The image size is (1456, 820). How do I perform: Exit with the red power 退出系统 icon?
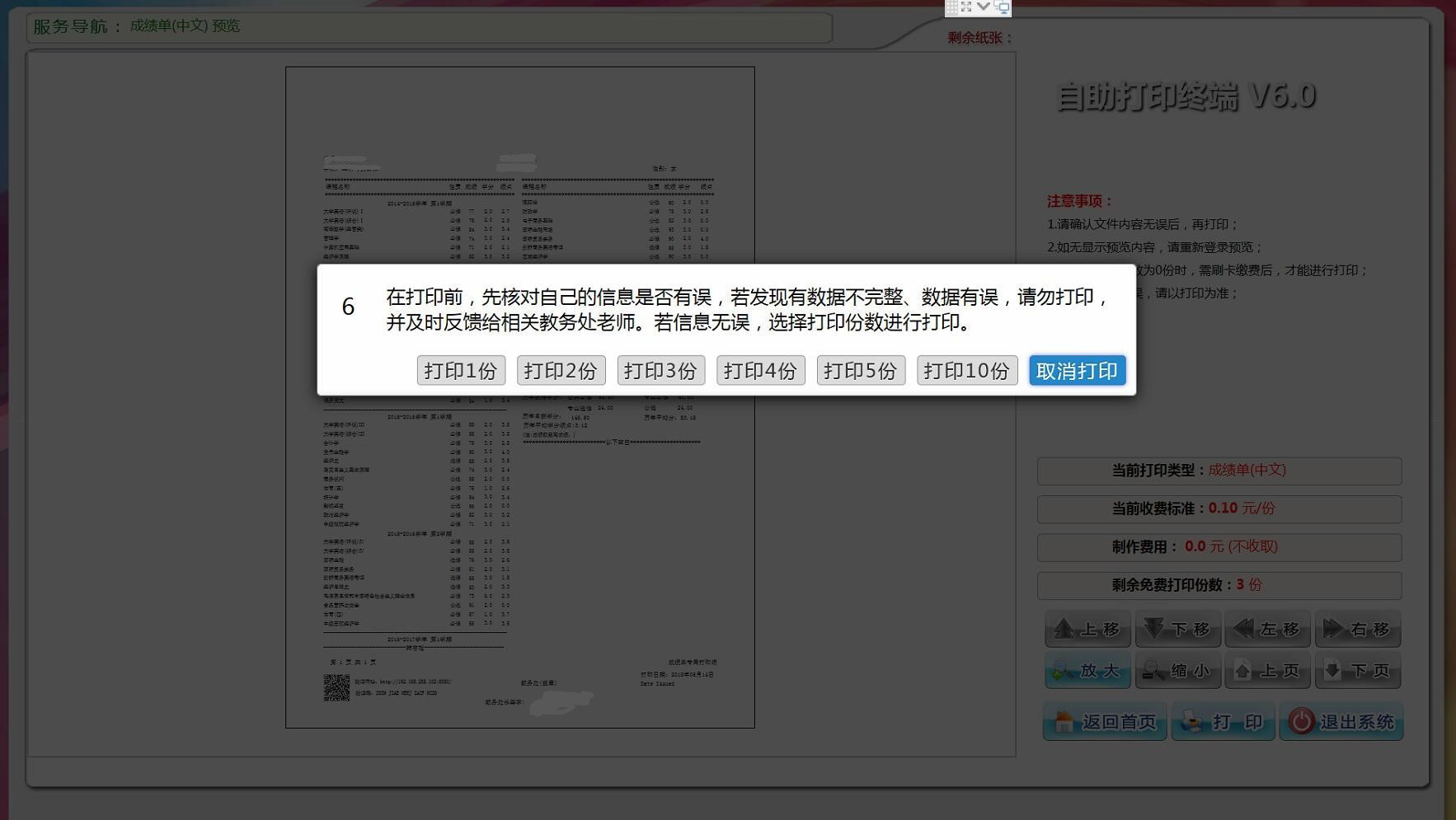point(1301,722)
